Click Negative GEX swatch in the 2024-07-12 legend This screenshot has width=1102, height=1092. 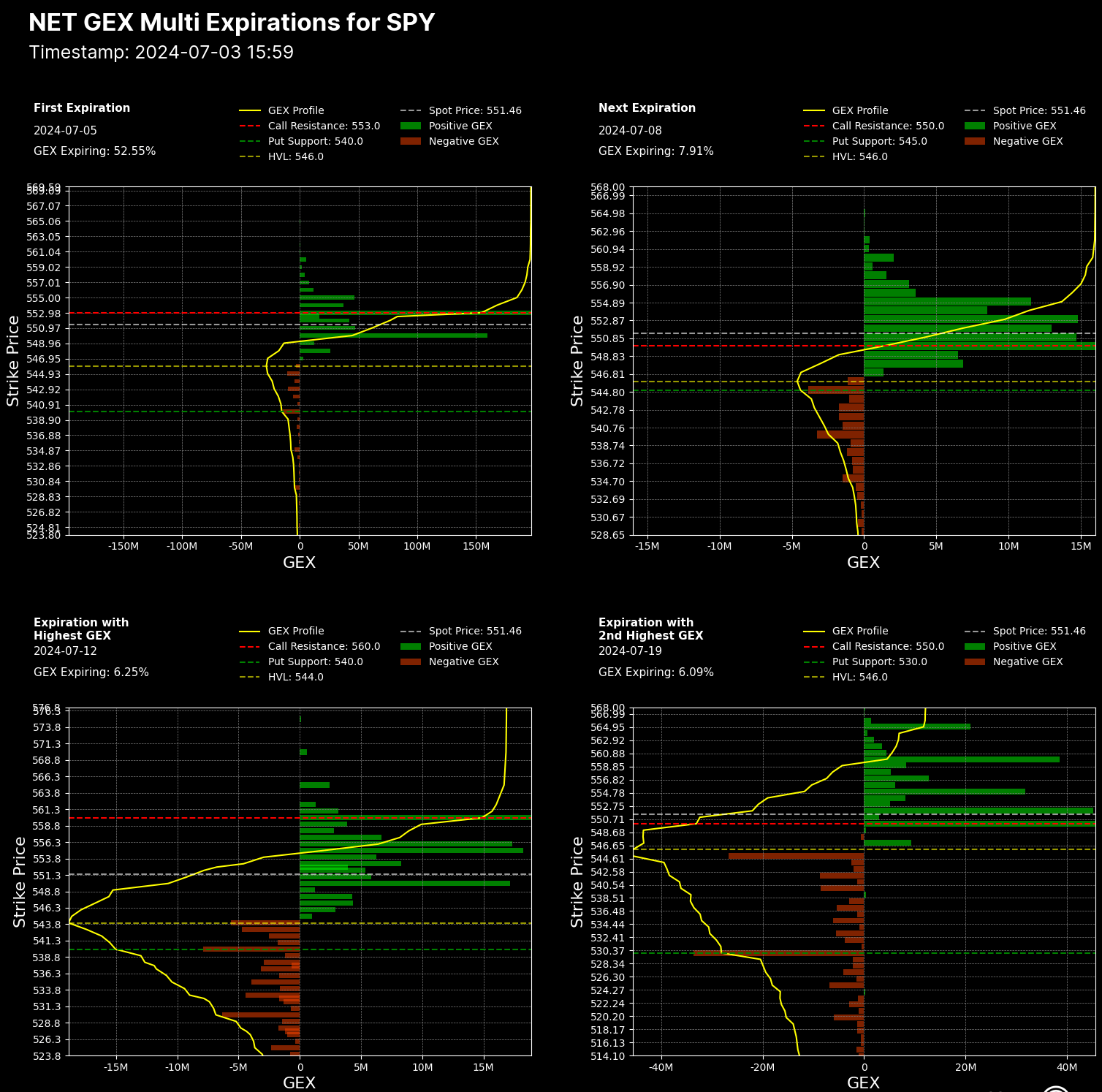(411, 661)
